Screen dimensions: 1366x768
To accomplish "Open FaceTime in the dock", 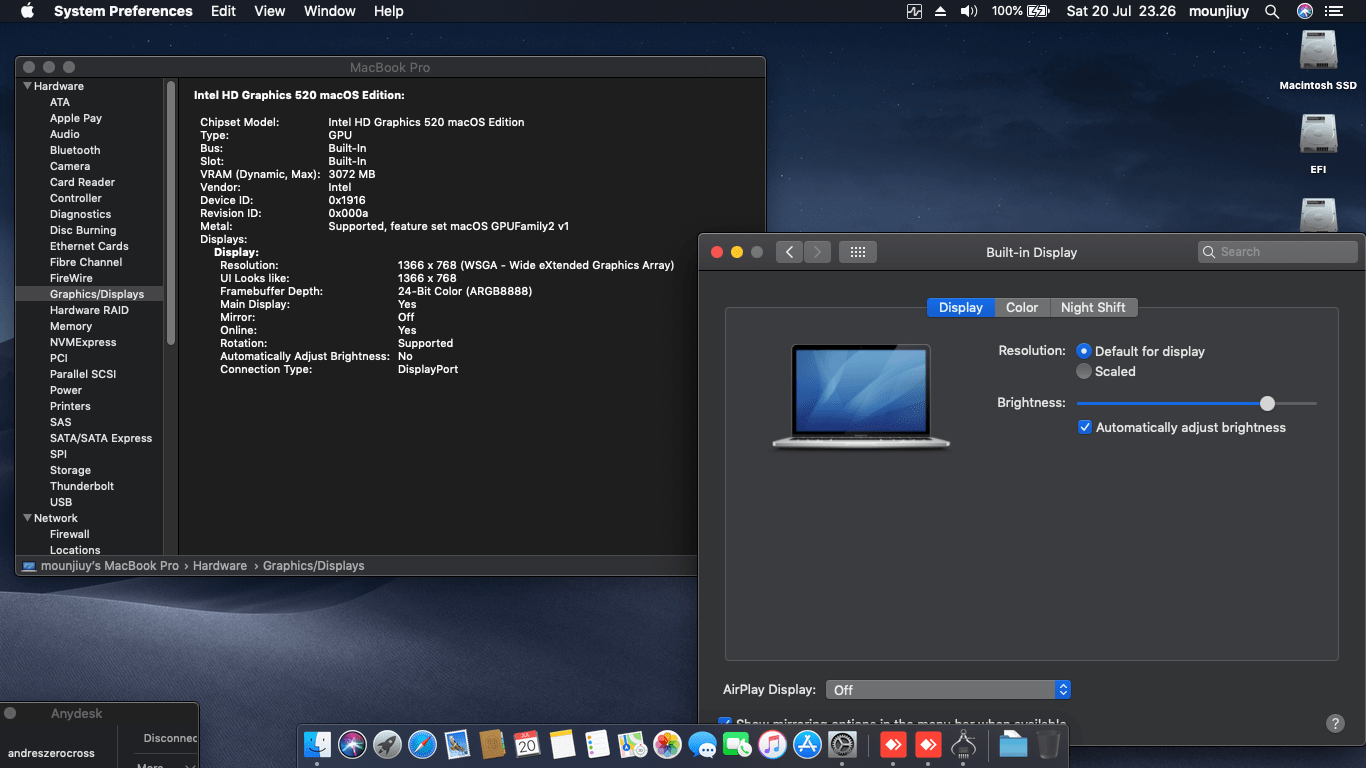I will click(737, 744).
